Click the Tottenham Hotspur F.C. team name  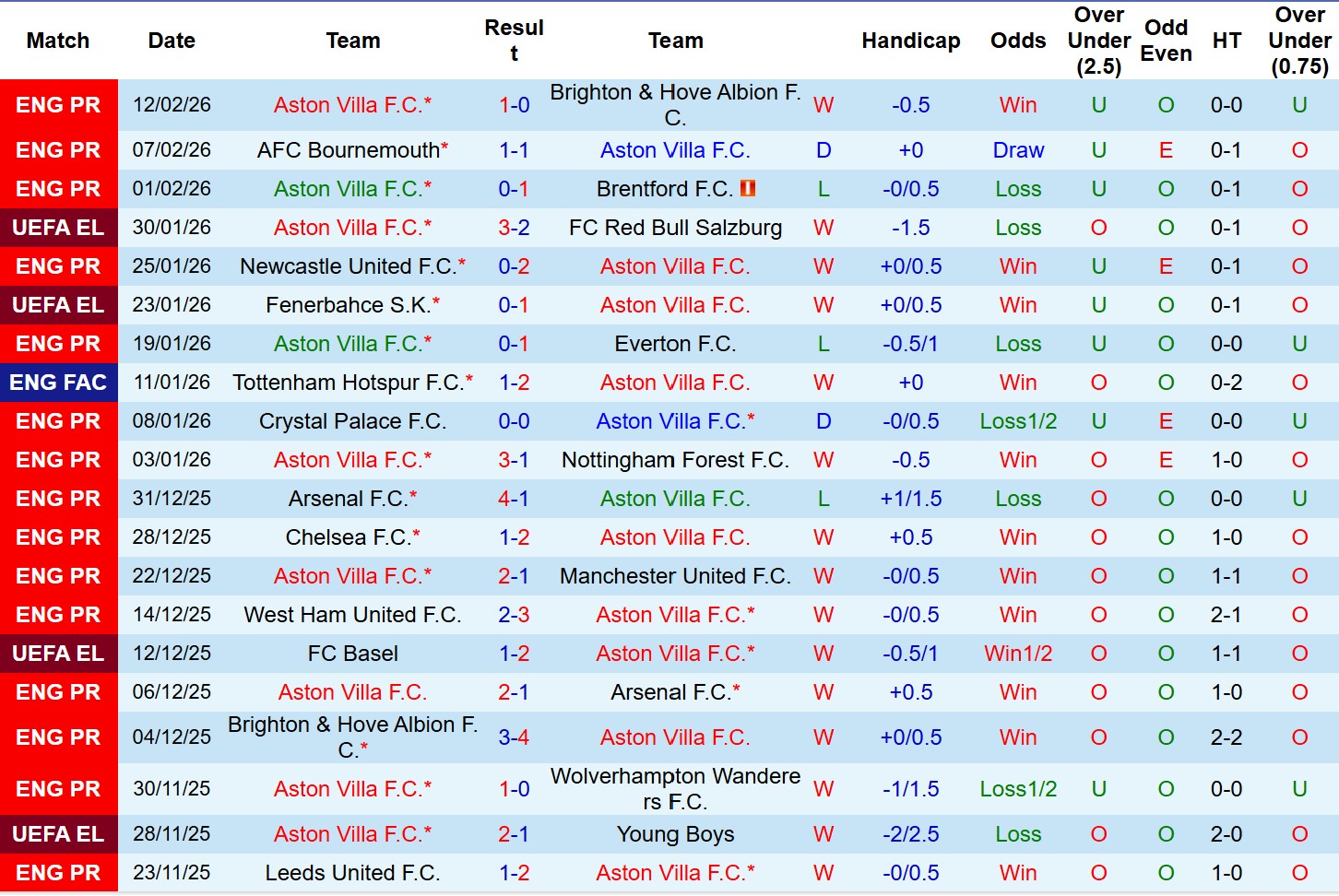[x=348, y=383]
